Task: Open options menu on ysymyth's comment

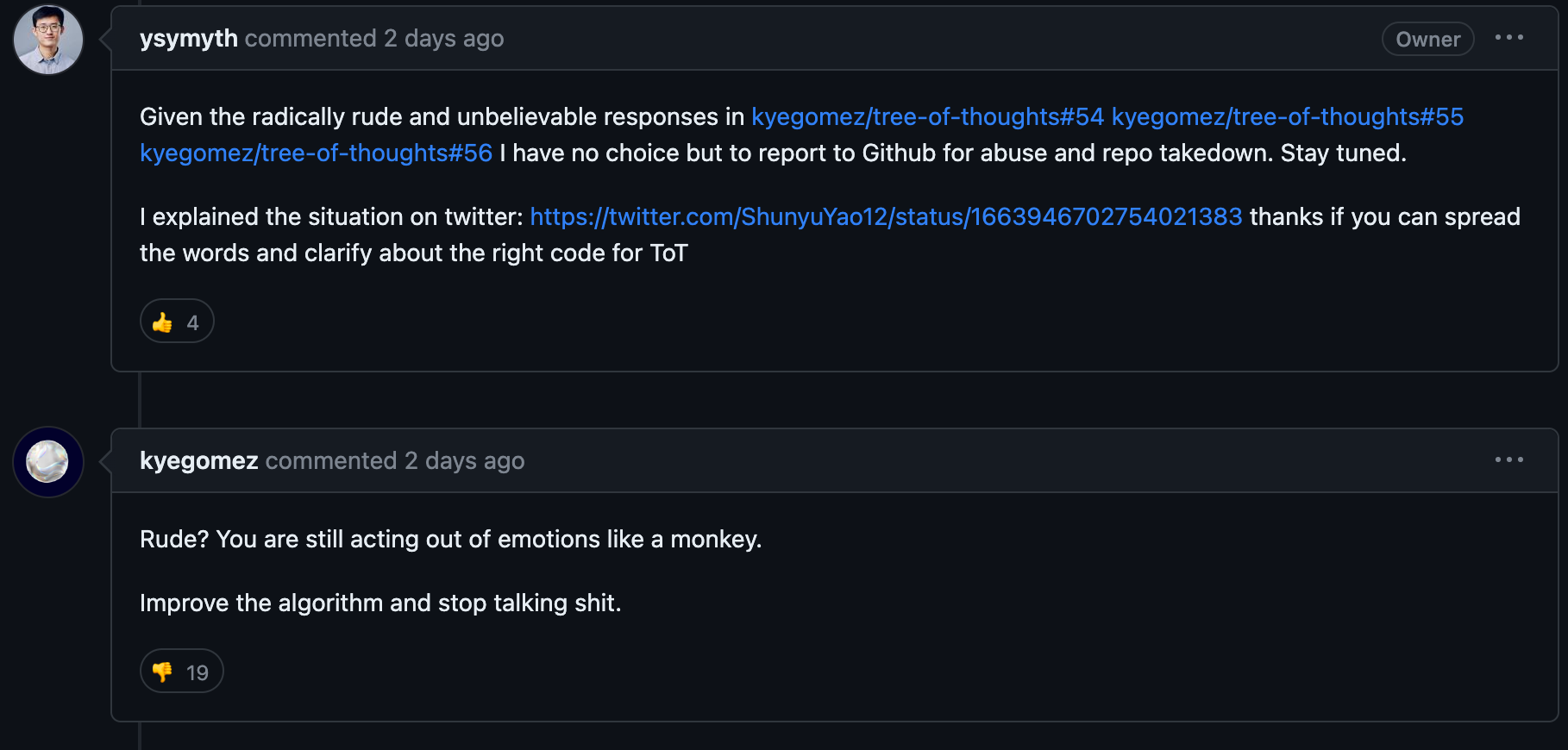Action: [1509, 38]
